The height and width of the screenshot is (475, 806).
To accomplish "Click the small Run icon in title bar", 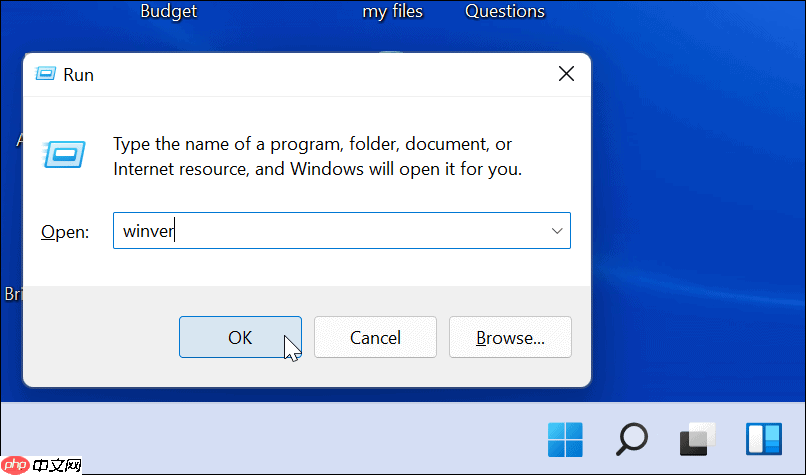I will pos(46,74).
